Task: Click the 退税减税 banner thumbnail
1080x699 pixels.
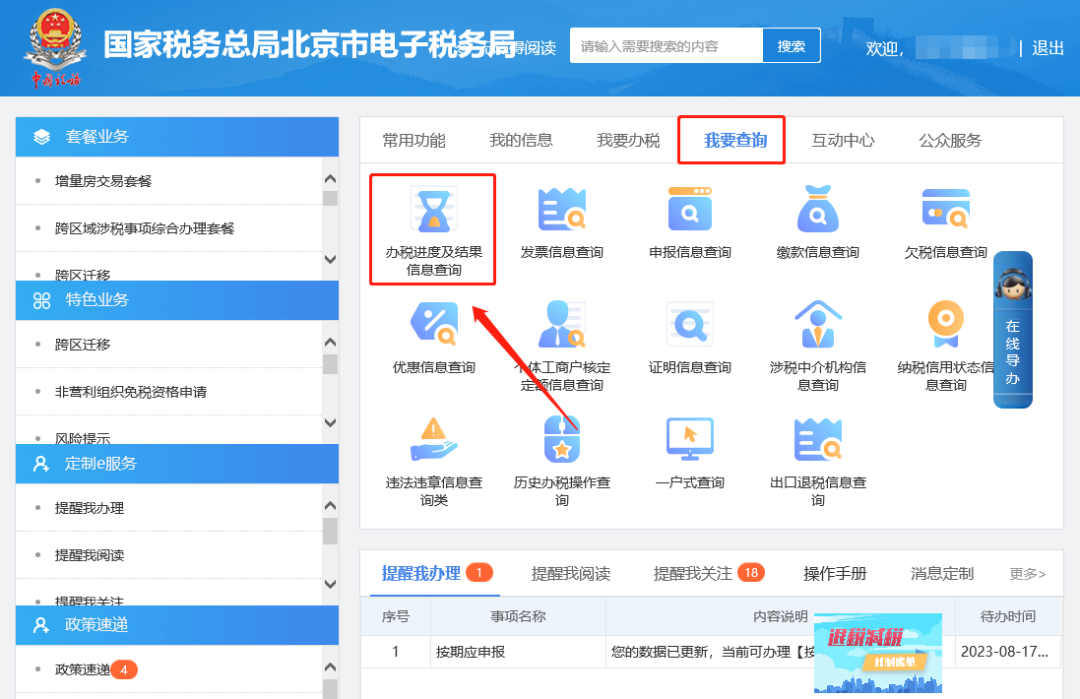Action: click(x=878, y=652)
